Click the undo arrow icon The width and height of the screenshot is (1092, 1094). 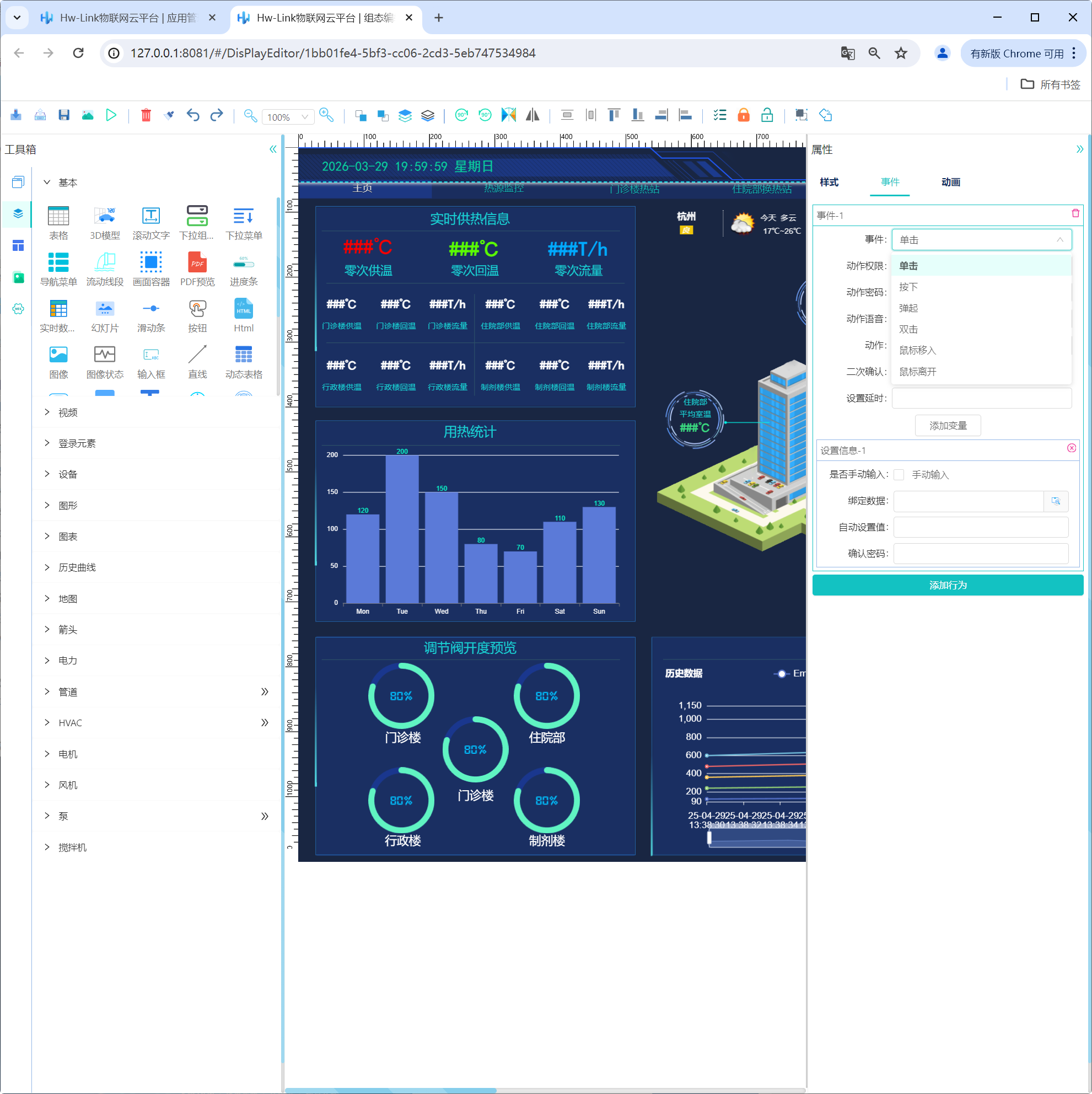click(193, 115)
